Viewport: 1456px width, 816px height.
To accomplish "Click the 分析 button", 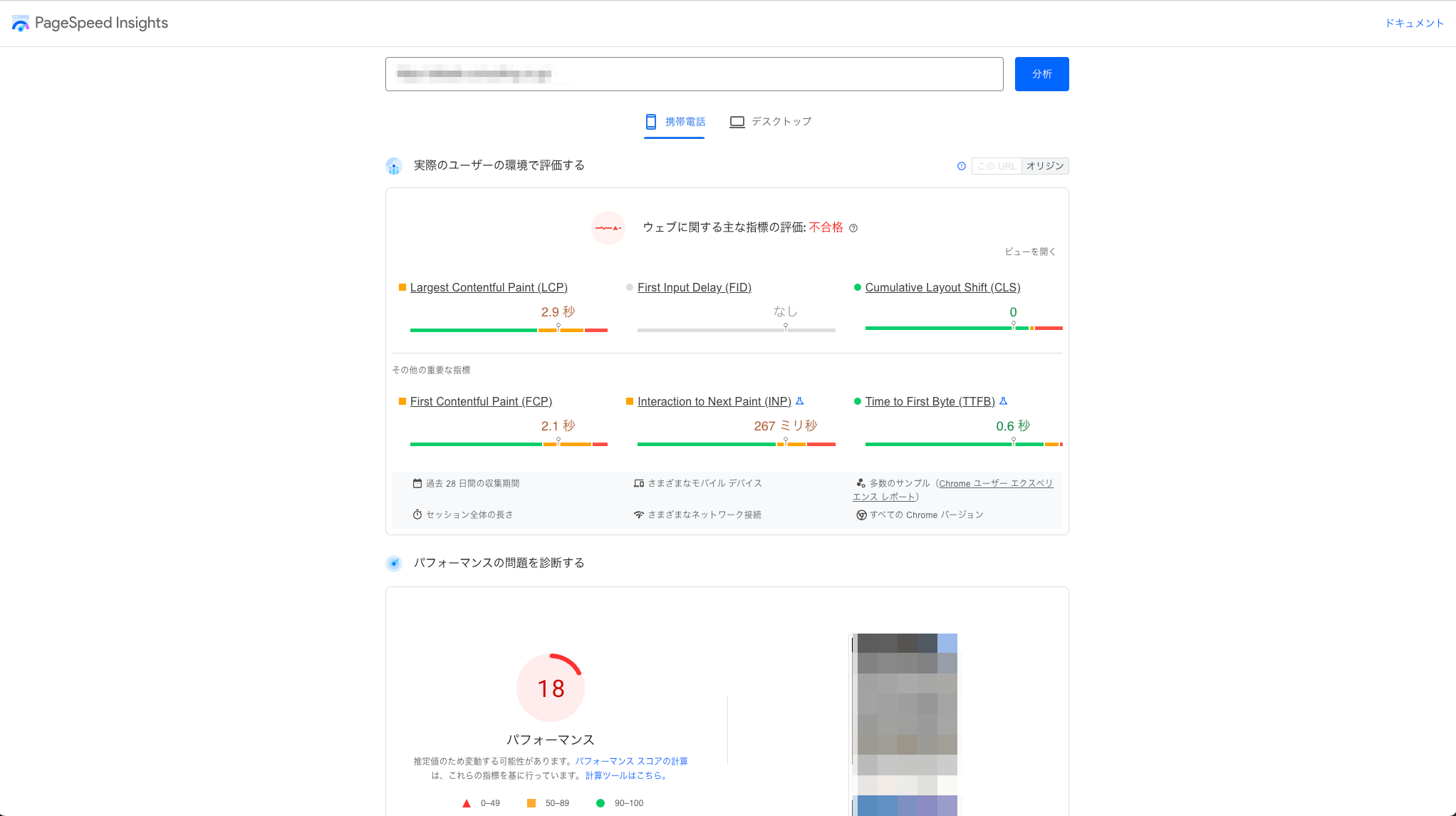I will coord(1041,74).
